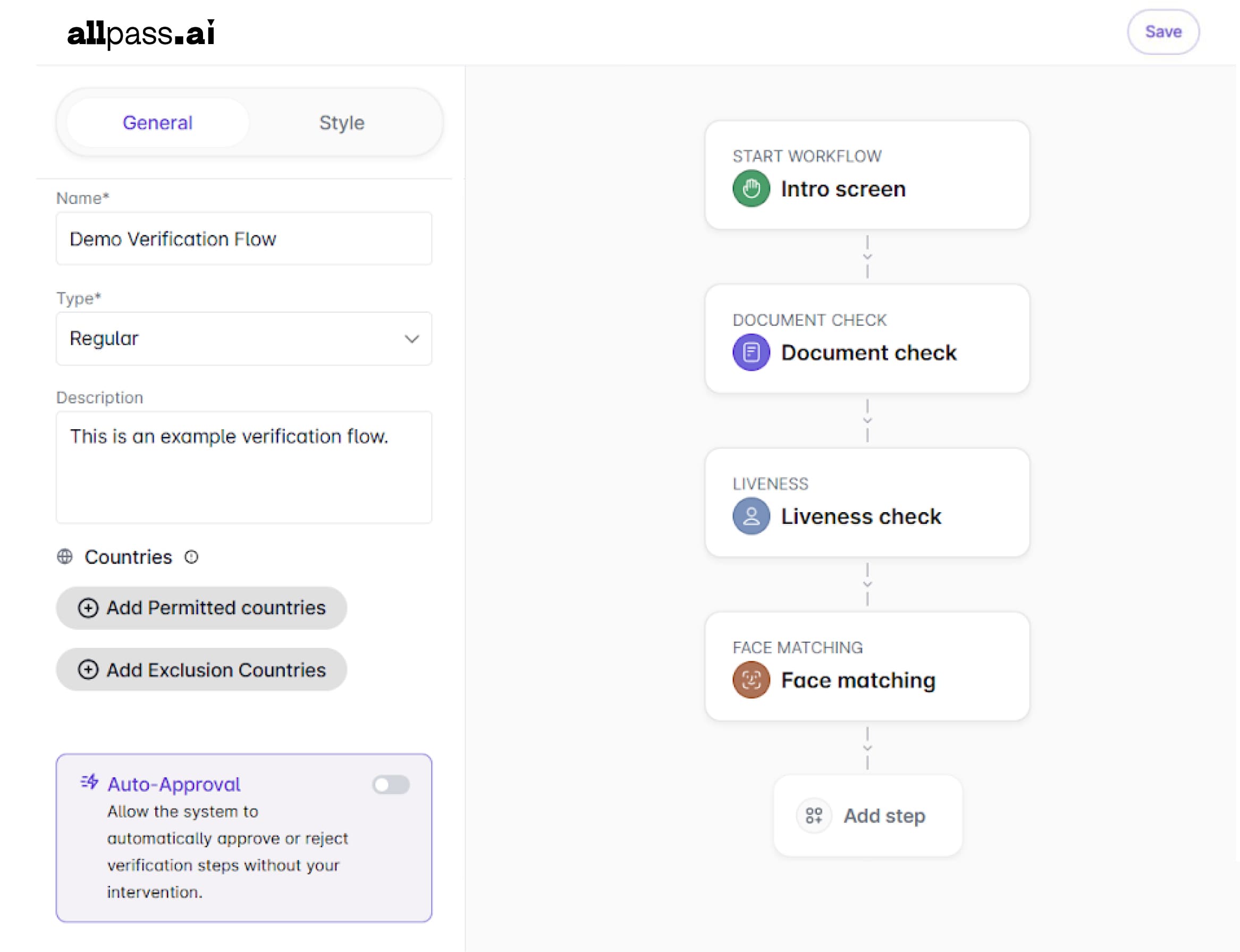Click the Liveness check person icon

[x=750, y=516]
